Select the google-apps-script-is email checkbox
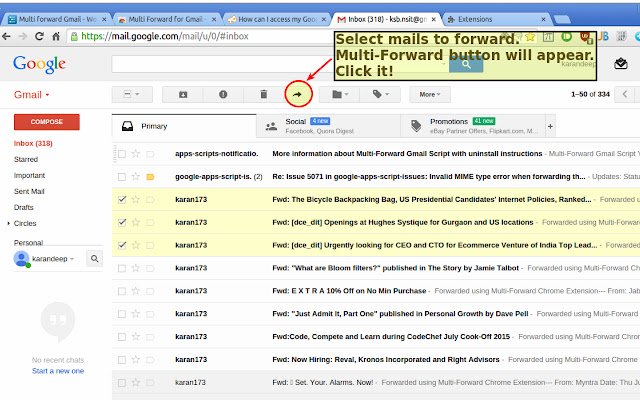This screenshot has width=640, height=400. (x=122, y=177)
